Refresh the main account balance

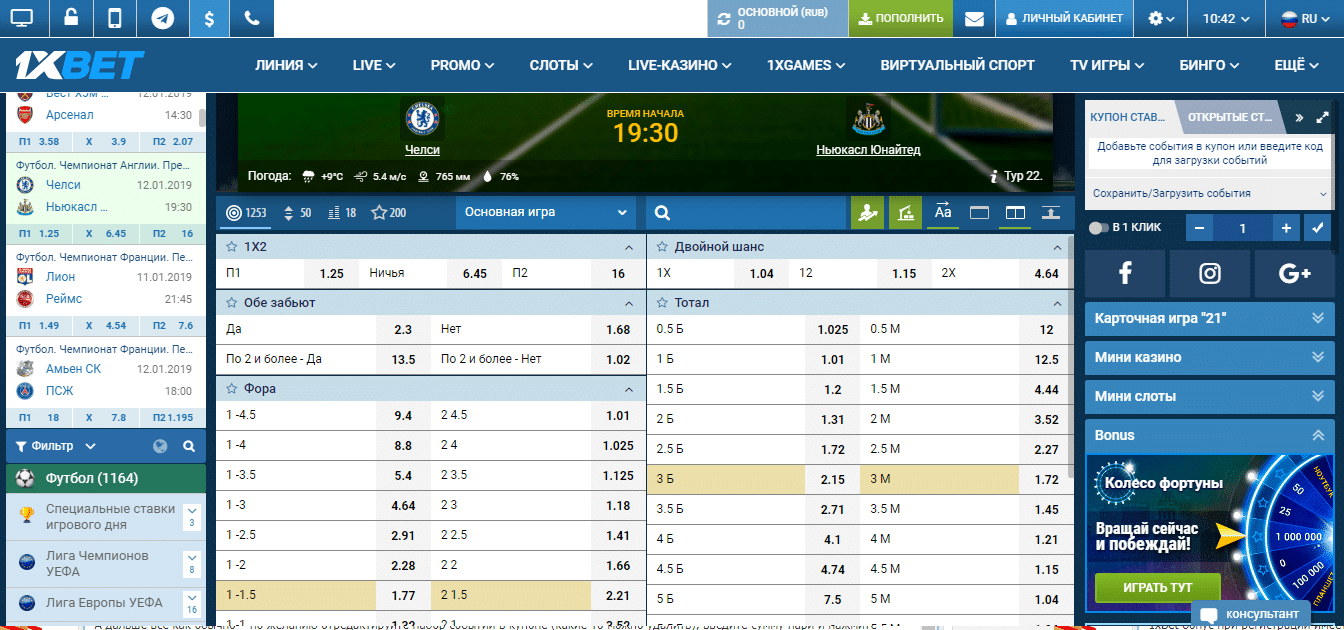[x=723, y=18]
